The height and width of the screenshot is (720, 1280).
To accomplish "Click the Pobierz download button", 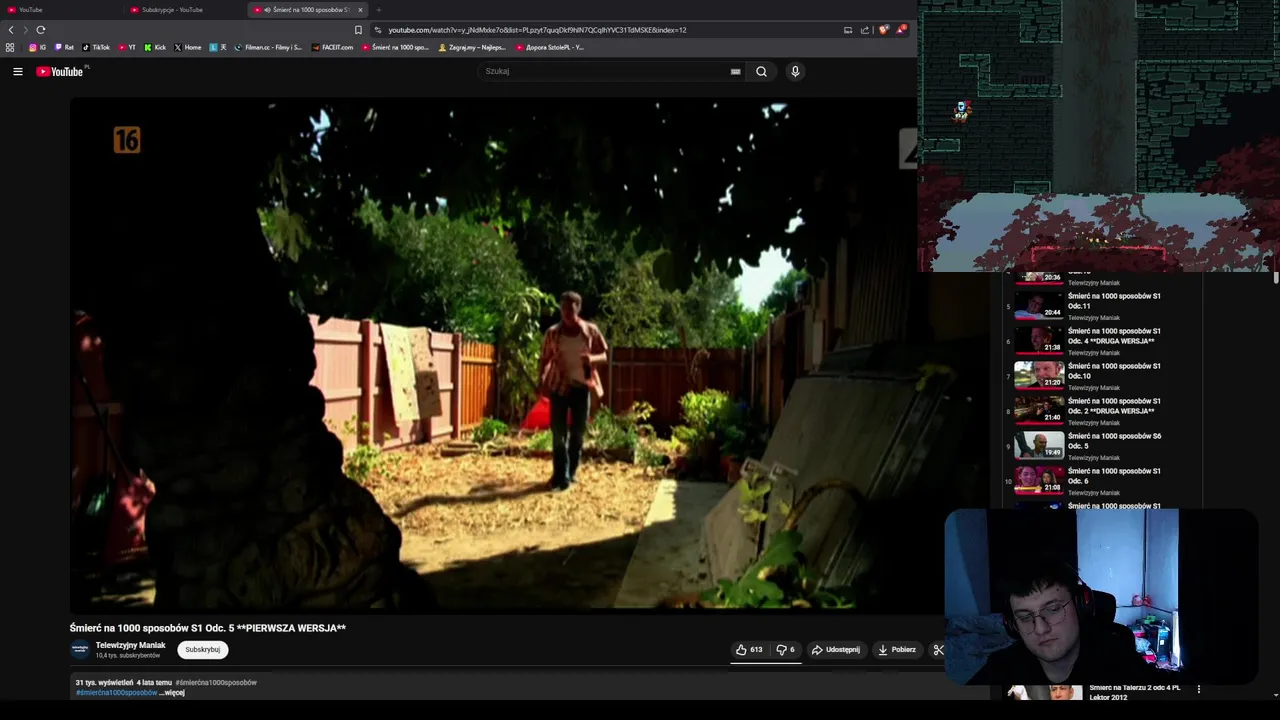I will click(897, 650).
